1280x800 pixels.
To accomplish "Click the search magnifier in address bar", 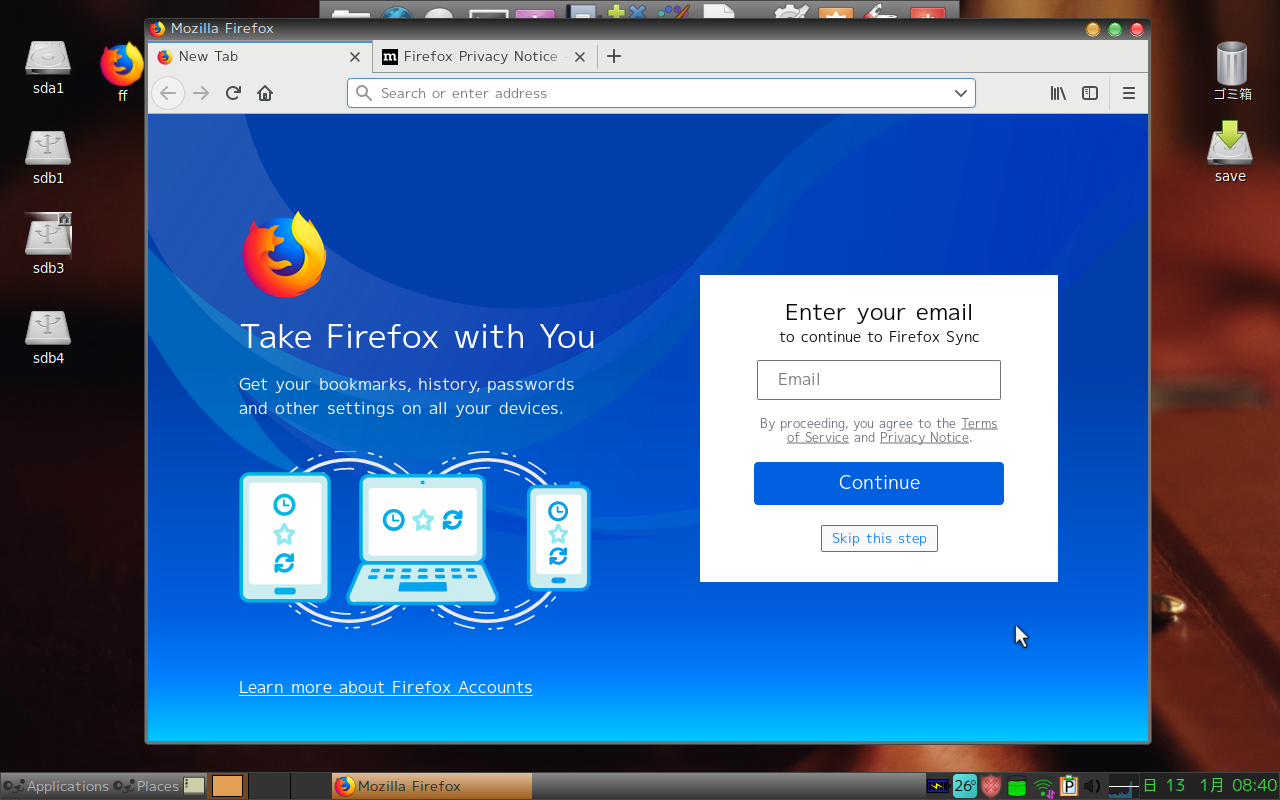I will [365, 93].
